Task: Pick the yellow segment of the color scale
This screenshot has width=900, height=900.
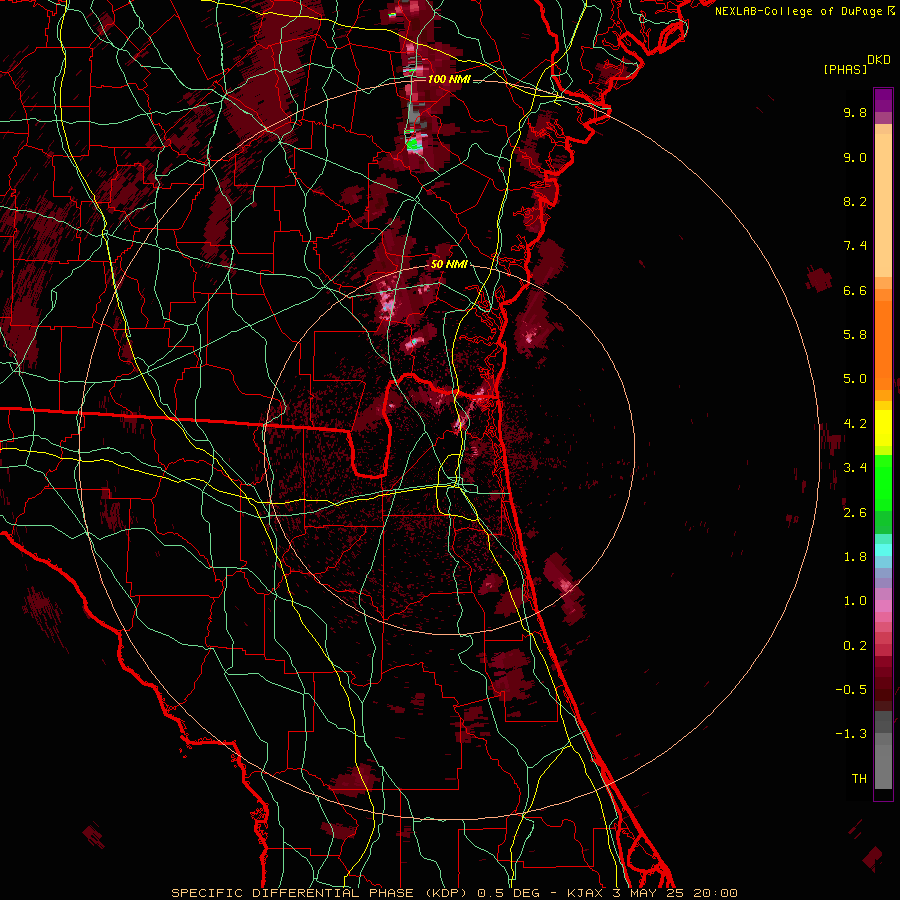Action: [x=883, y=428]
